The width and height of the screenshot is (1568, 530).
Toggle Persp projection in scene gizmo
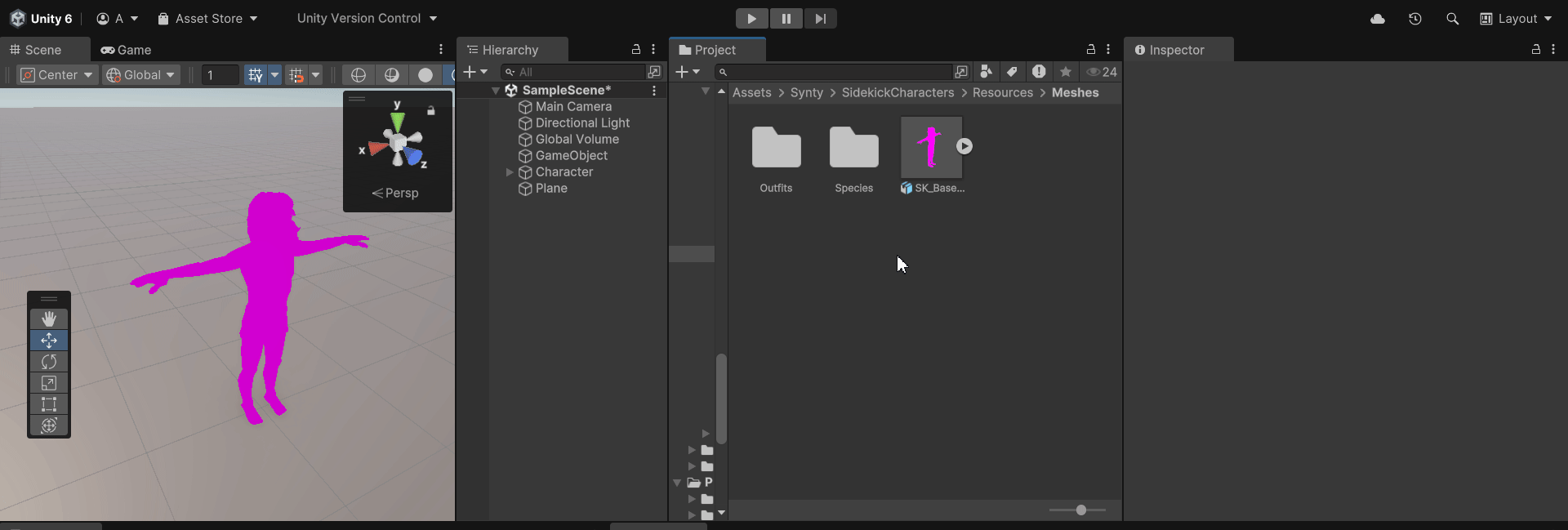[x=396, y=193]
